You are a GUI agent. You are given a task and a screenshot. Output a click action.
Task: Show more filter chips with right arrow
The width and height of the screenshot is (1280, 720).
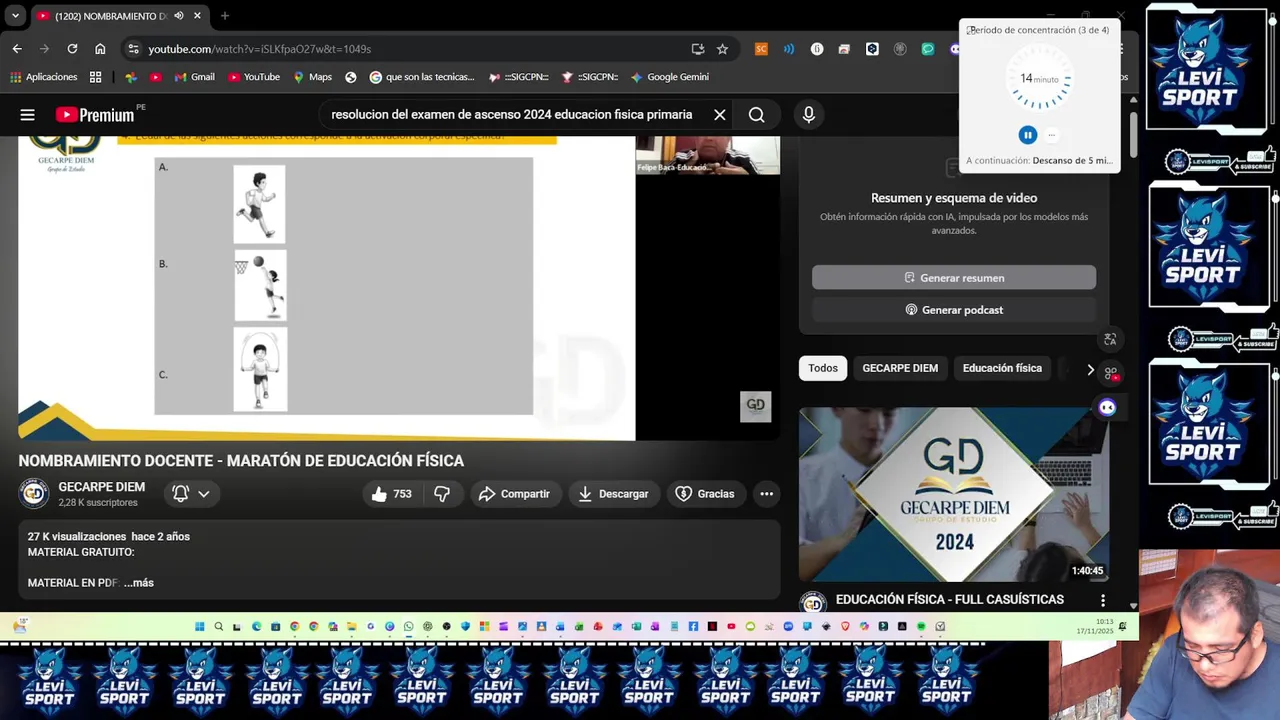click(x=1090, y=369)
